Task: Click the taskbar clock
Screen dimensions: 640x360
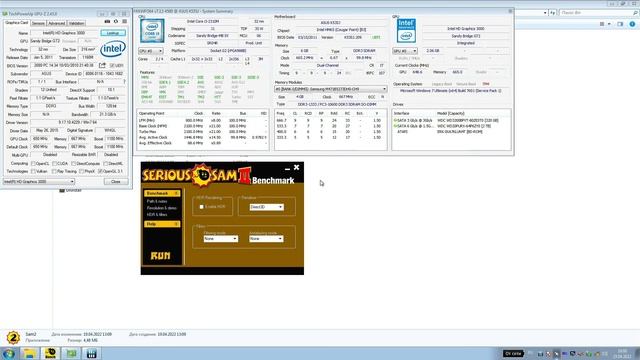Action: [622, 353]
